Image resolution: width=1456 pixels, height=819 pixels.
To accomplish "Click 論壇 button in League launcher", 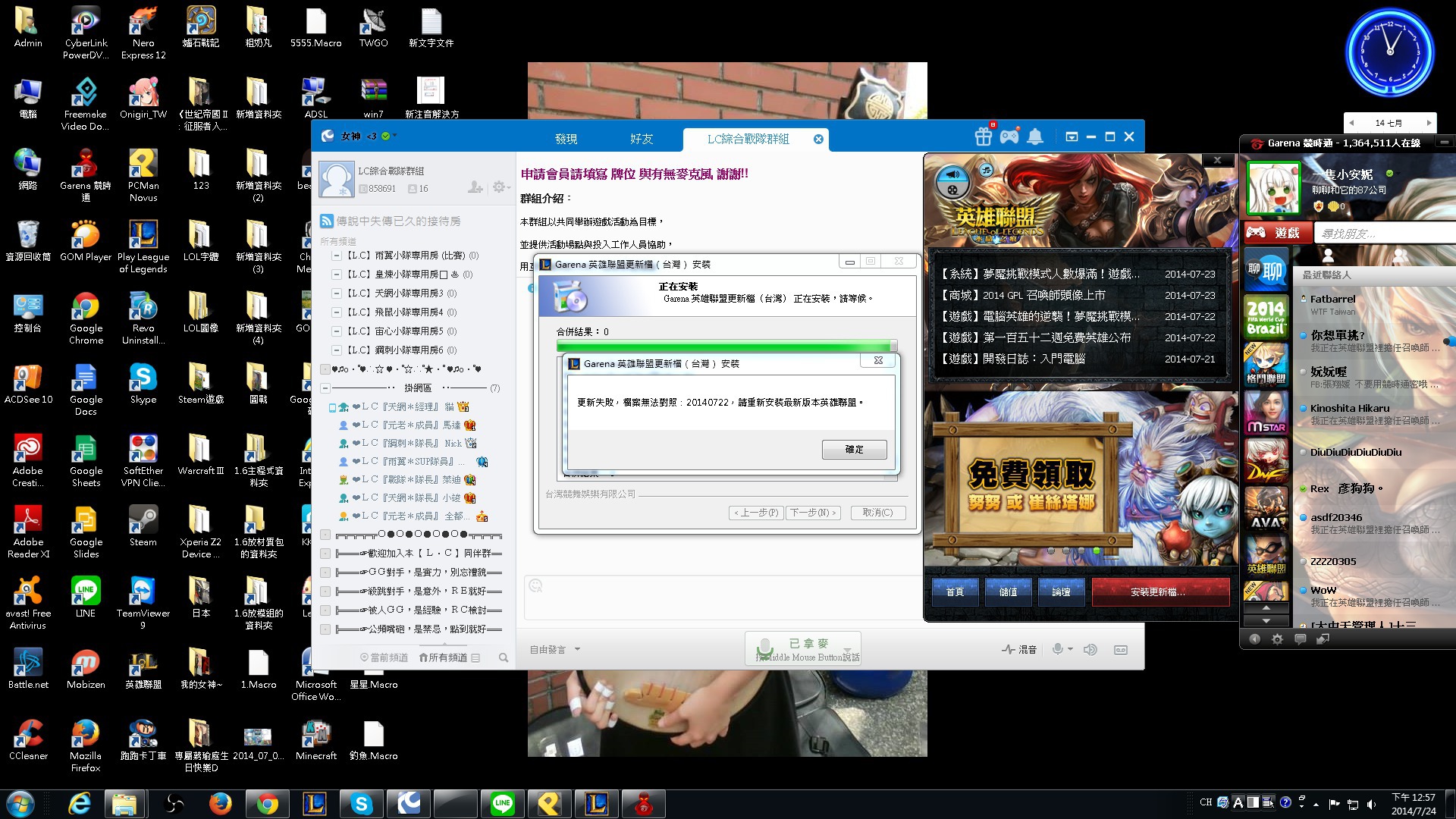I will coord(1061,592).
